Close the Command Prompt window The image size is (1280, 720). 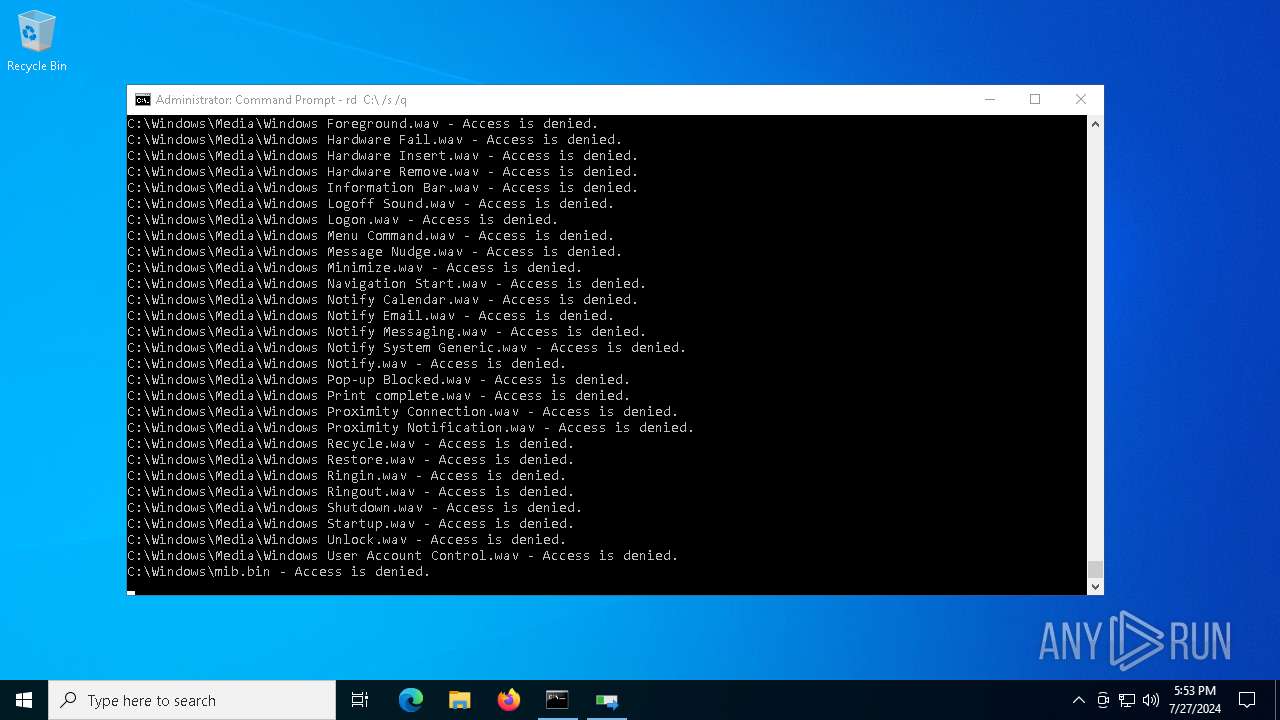1081,100
